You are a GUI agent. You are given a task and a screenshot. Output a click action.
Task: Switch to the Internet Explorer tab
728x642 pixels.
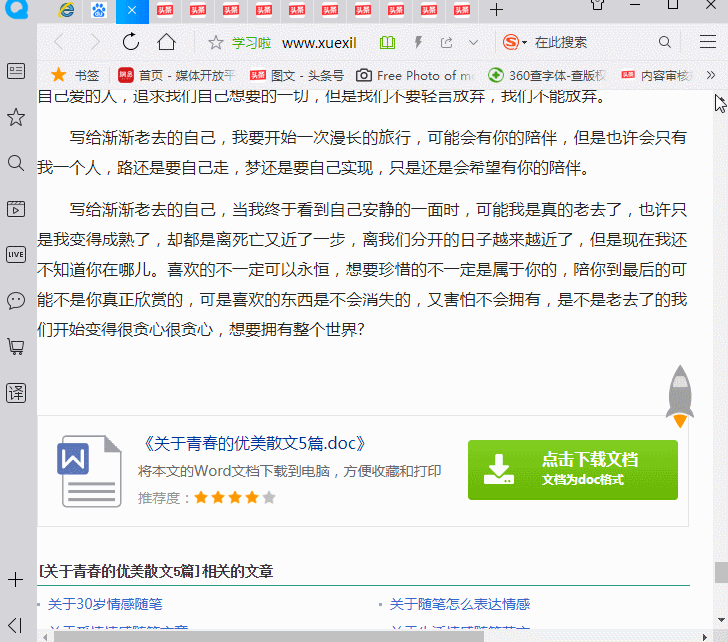point(66,10)
